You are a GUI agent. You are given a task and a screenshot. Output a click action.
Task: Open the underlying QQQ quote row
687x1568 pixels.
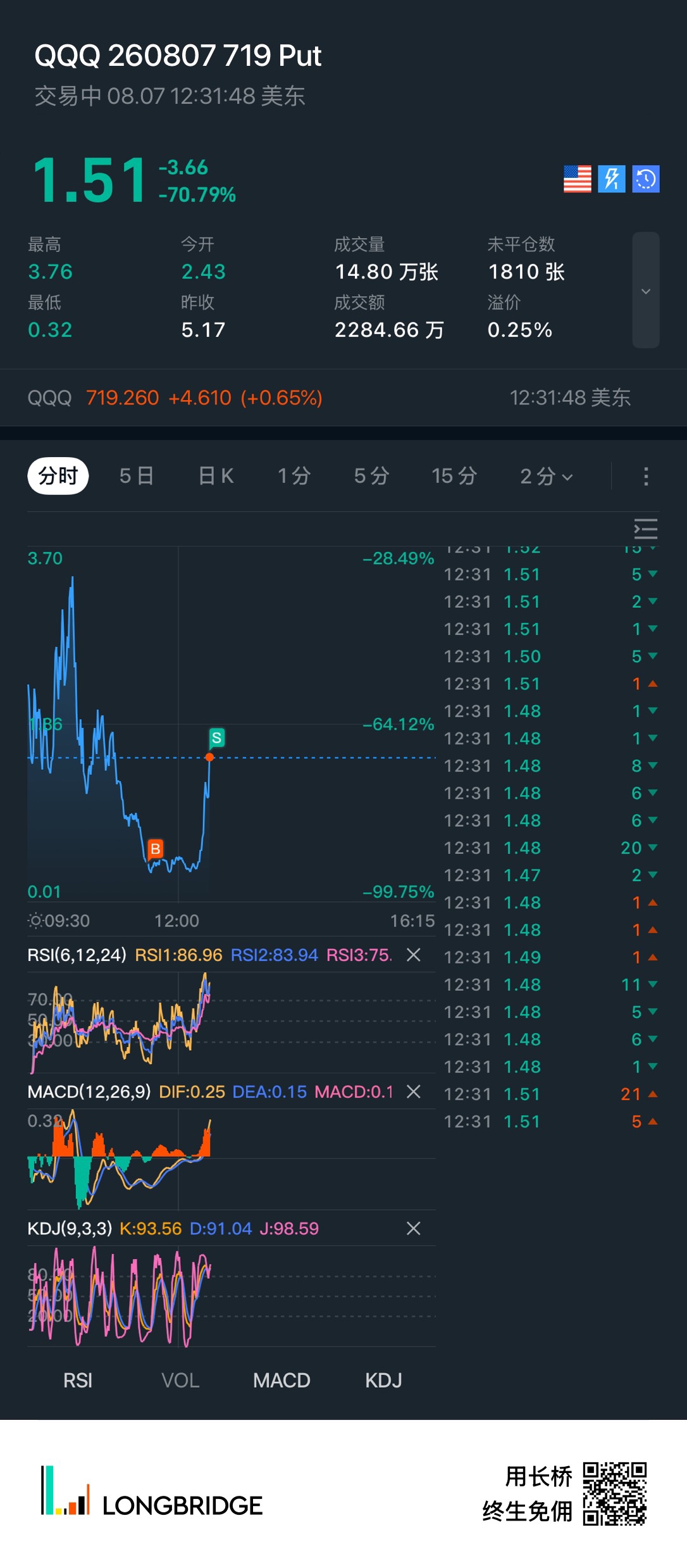(343, 398)
